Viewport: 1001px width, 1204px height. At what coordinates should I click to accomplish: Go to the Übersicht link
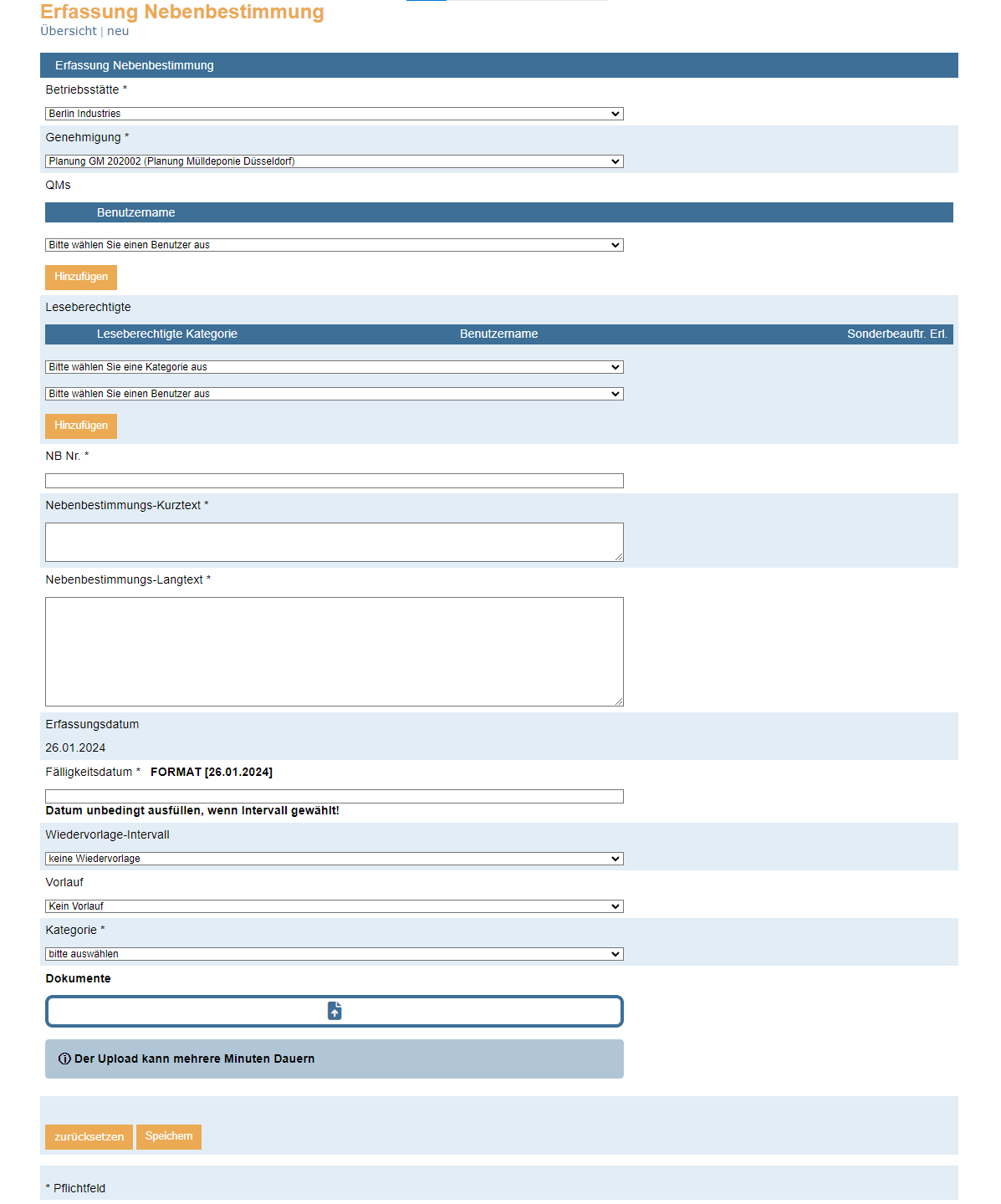69,31
